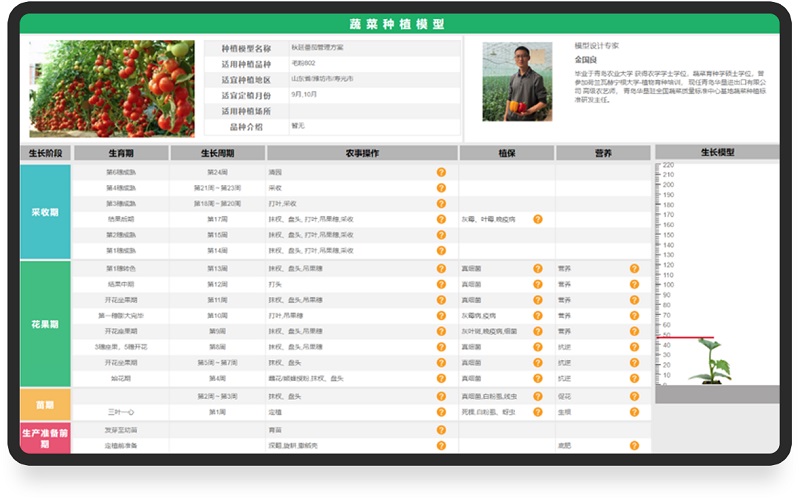Select the 采收期 growth stage block
Viewport: 800px width, 501px height.
point(45,212)
